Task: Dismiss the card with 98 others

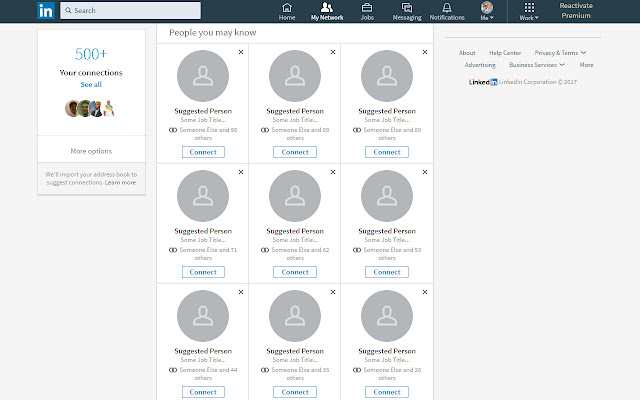Action: tap(241, 52)
